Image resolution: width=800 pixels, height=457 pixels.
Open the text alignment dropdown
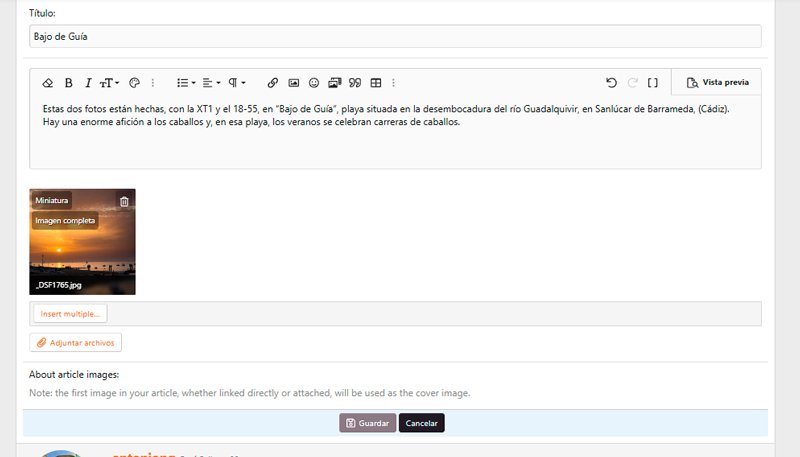[x=211, y=83]
